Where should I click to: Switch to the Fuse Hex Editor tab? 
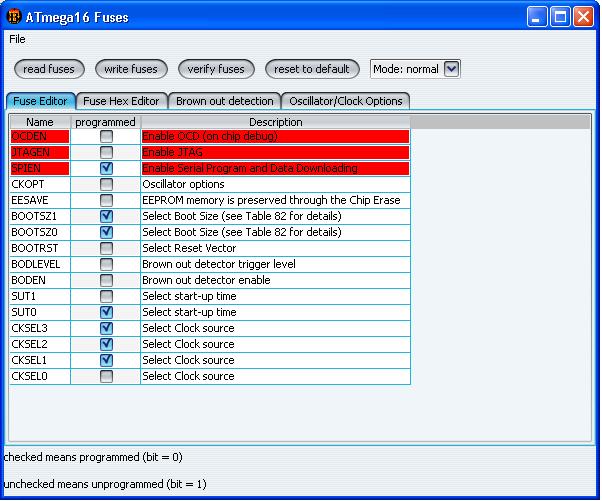[121, 101]
